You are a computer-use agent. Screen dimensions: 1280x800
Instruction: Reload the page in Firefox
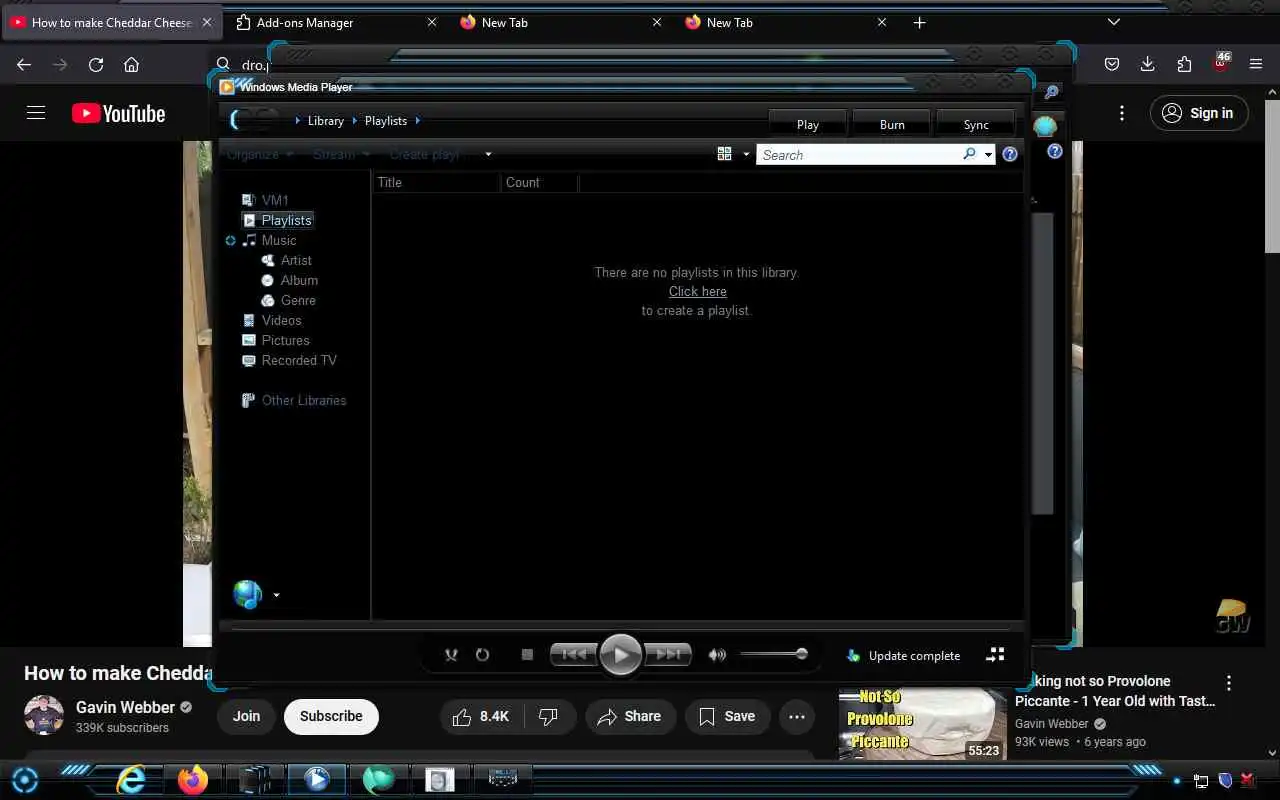[96, 64]
